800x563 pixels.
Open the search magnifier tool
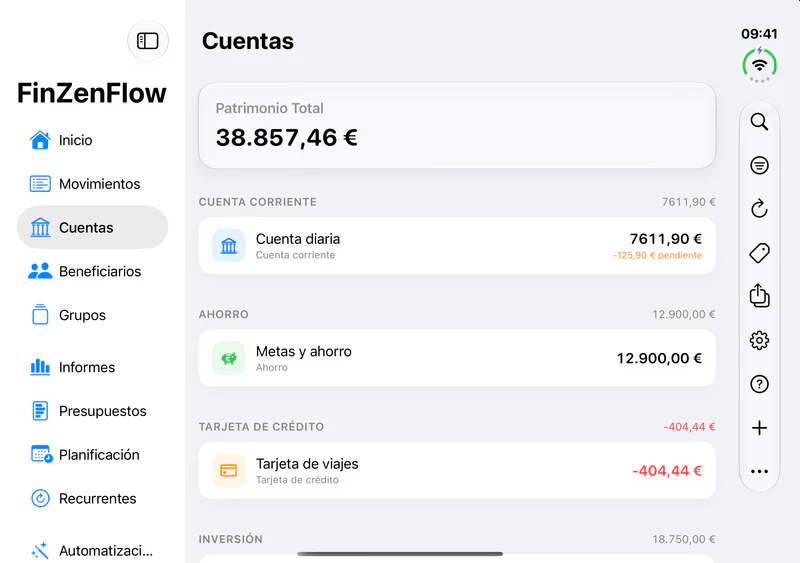[759, 121]
